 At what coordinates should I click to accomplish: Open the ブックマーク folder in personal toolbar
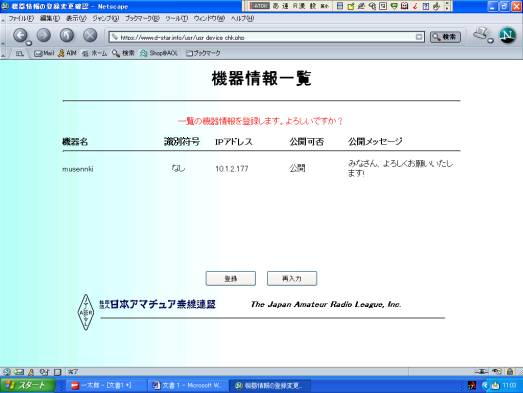[203, 53]
